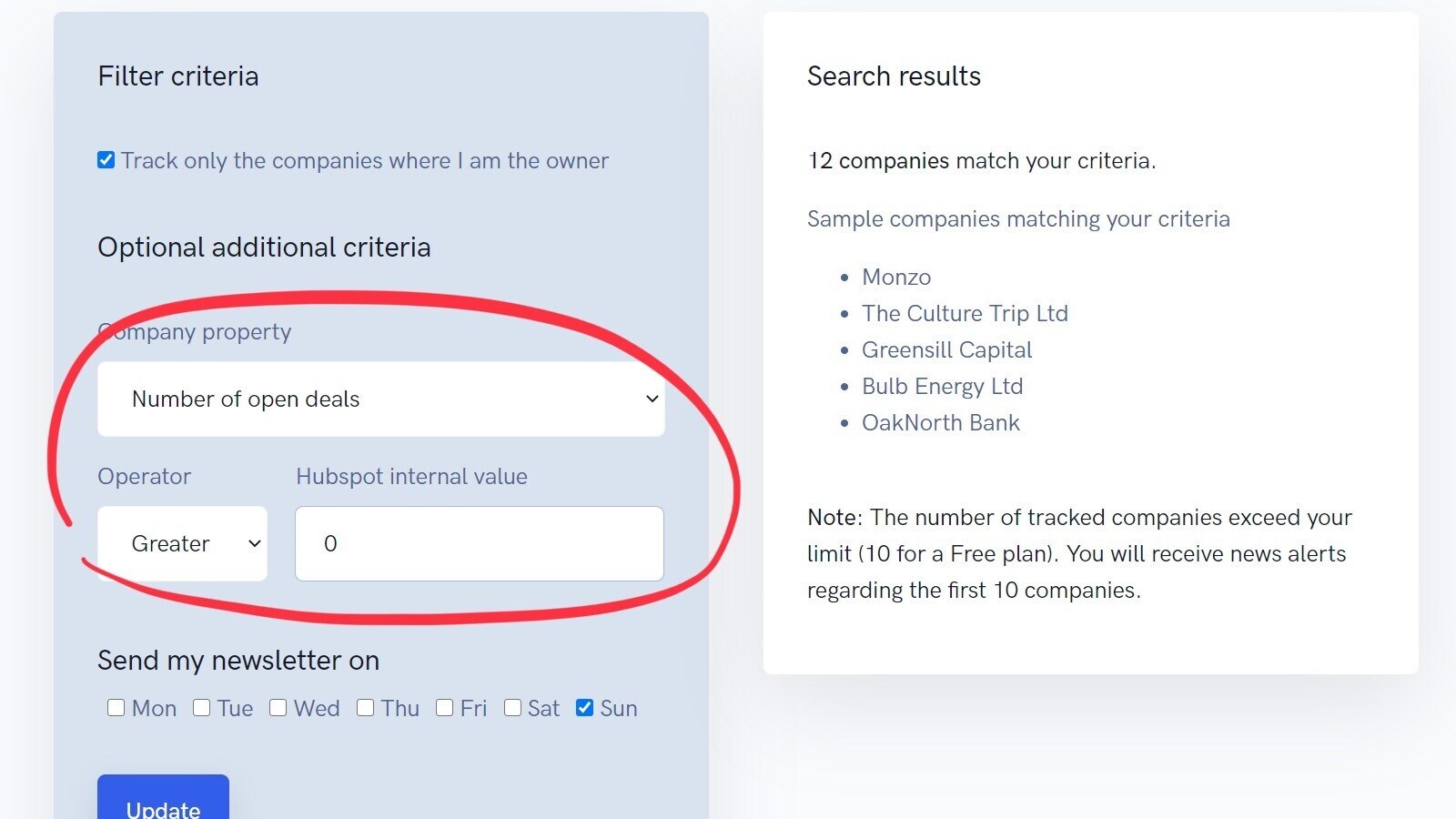Tick the Thu newsletter checkbox
The image size is (1456, 819).
pyautogui.click(x=366, y=708)
